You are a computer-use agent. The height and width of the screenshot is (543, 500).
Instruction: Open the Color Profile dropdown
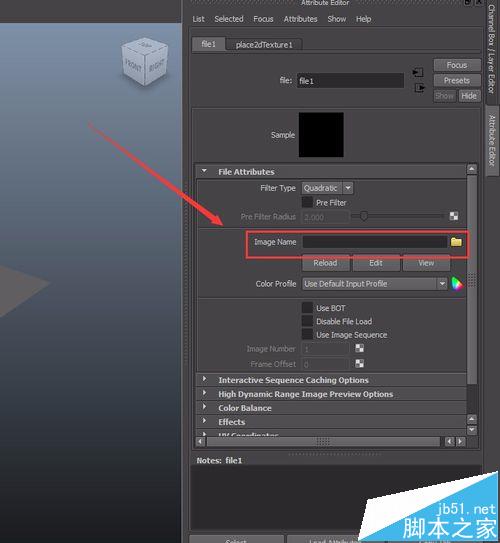point(375,284)
